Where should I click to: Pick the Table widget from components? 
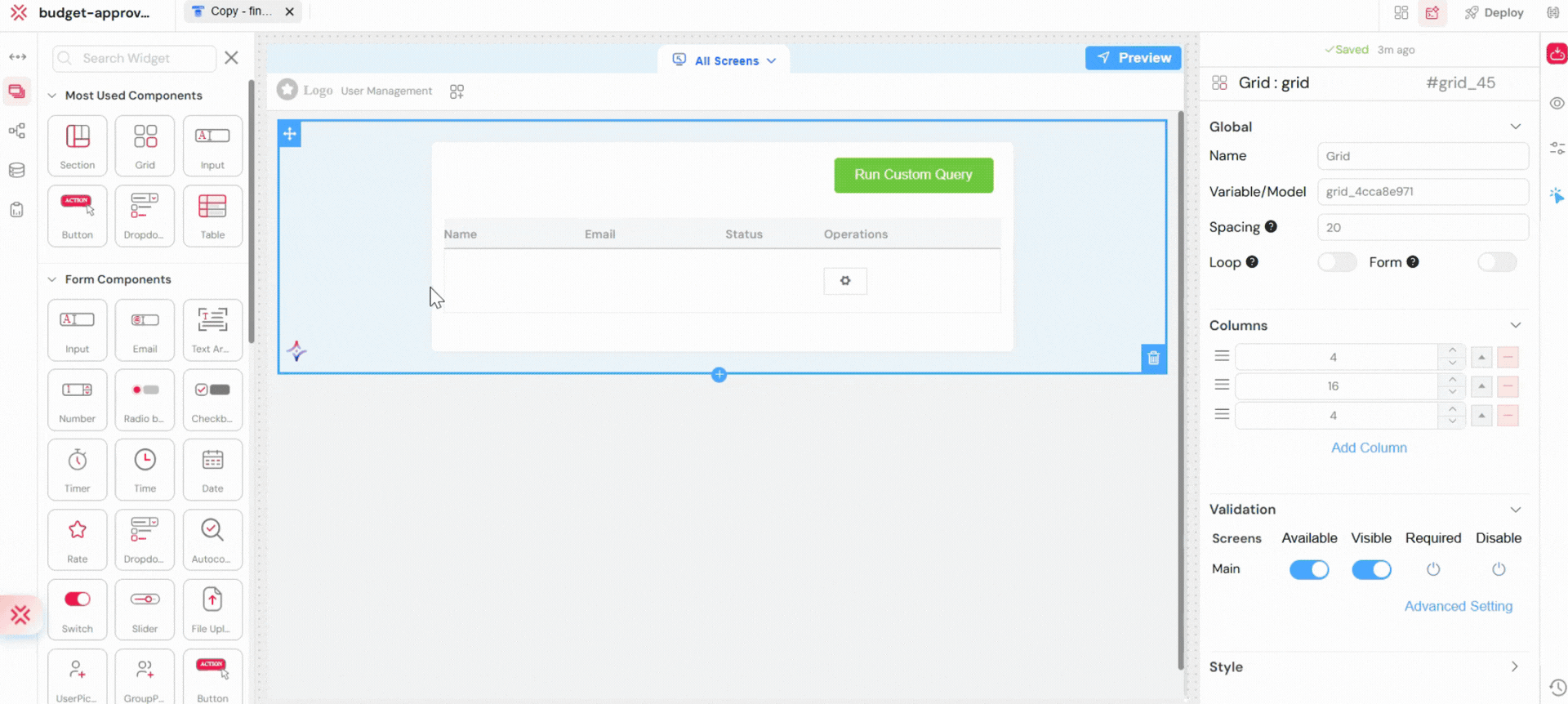tap(212, 215)
